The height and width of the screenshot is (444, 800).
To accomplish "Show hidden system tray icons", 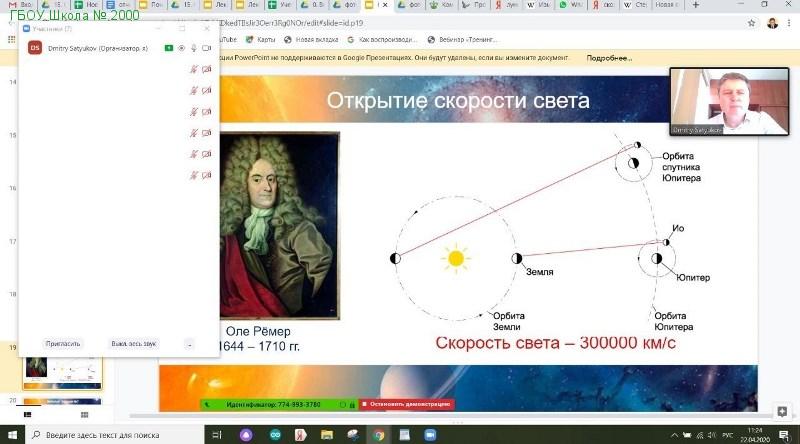I will (674, 435).
